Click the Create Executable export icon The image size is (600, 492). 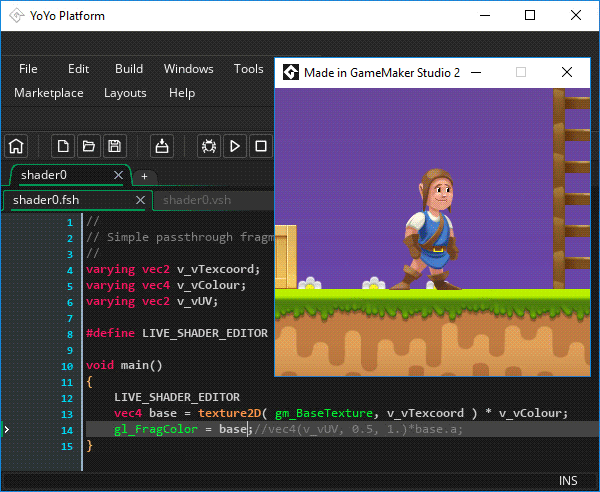click(x=162, y=146)
